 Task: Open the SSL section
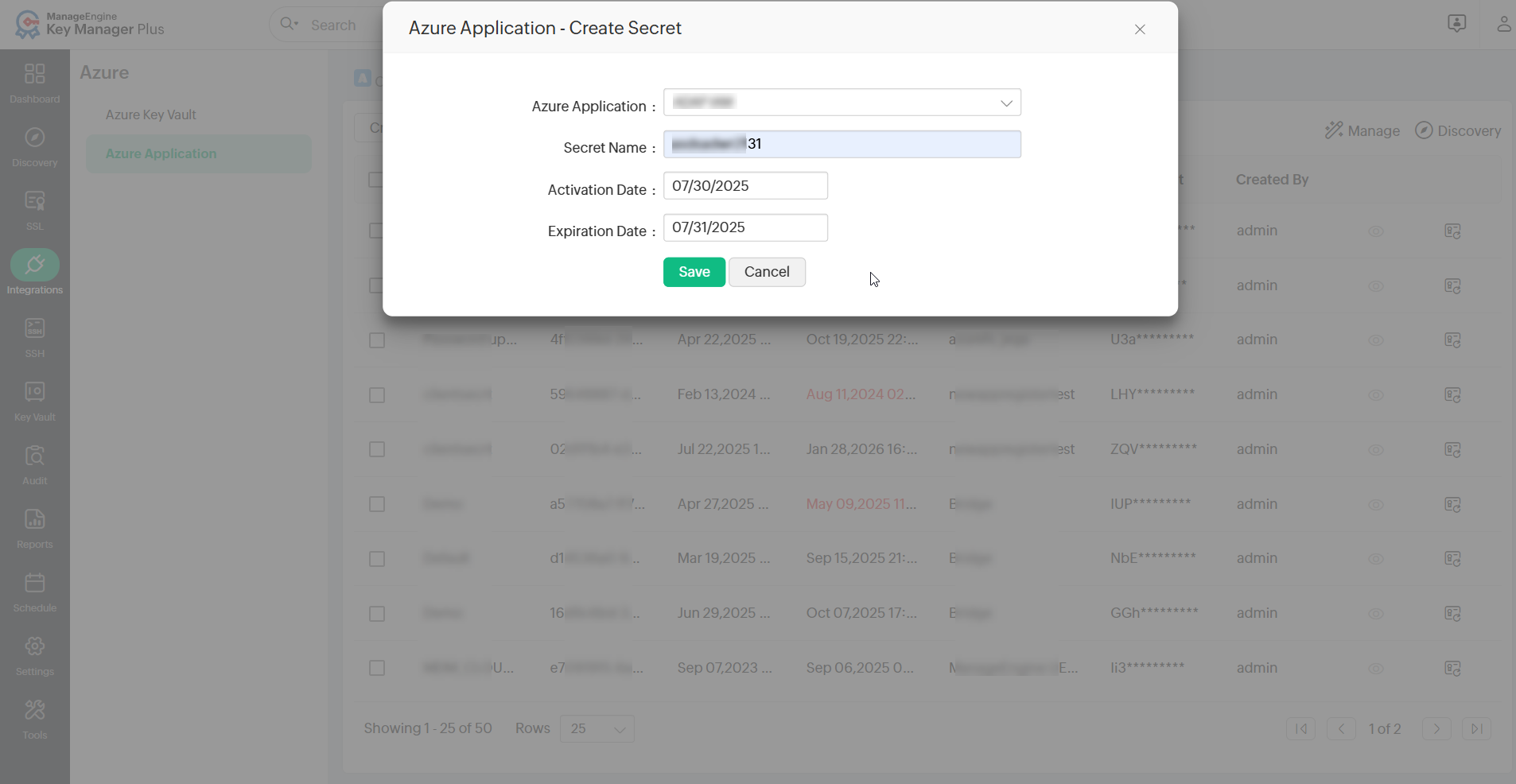pos(34,209)
